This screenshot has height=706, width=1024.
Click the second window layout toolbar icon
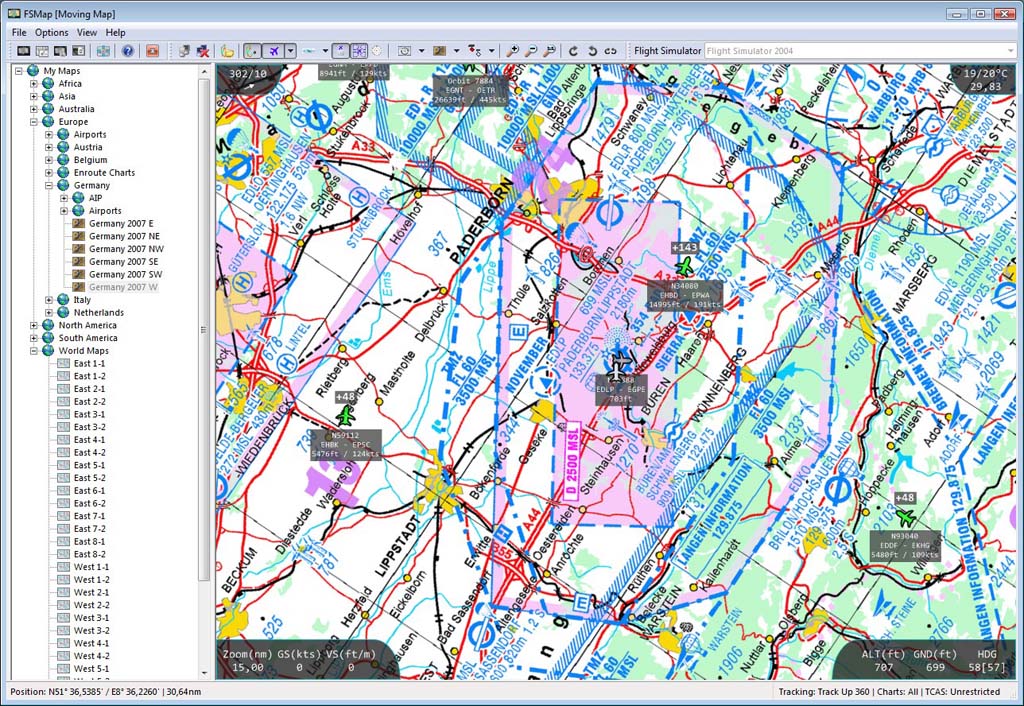(42, 51)
